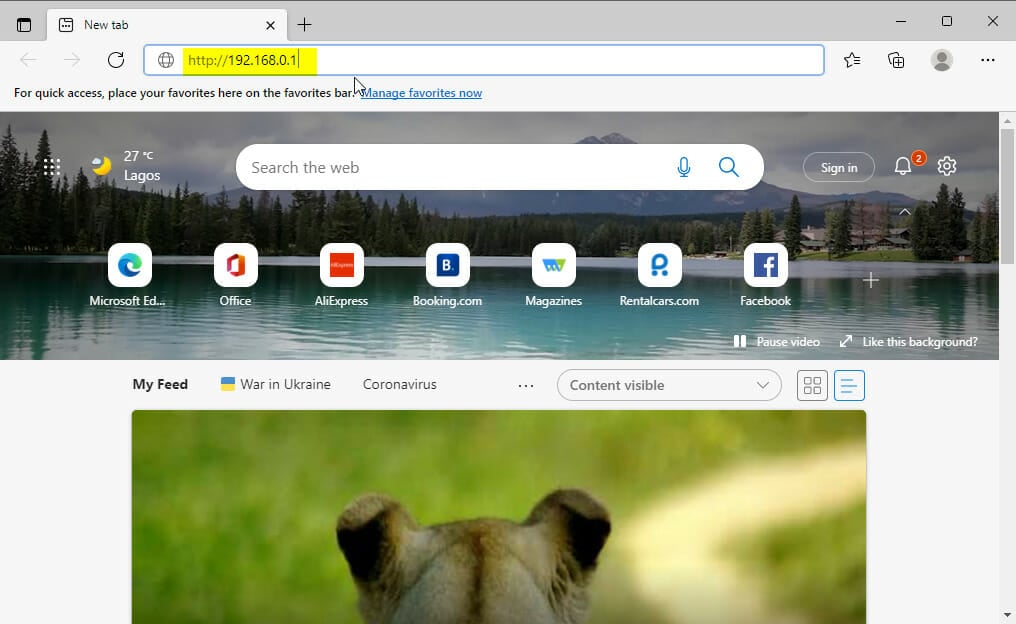Screen dimensions: 1016x624
Task: Select the War in Ukraine tab
Action: pyautogui.click(x=275, y=384)
